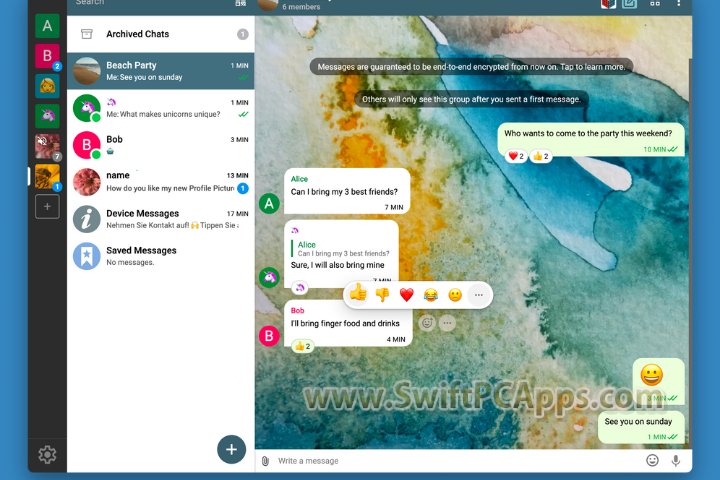Switch to the pink B account
The width and height of the screenshot is (720, 480).
pyautogui.click(x=47, y=56)
